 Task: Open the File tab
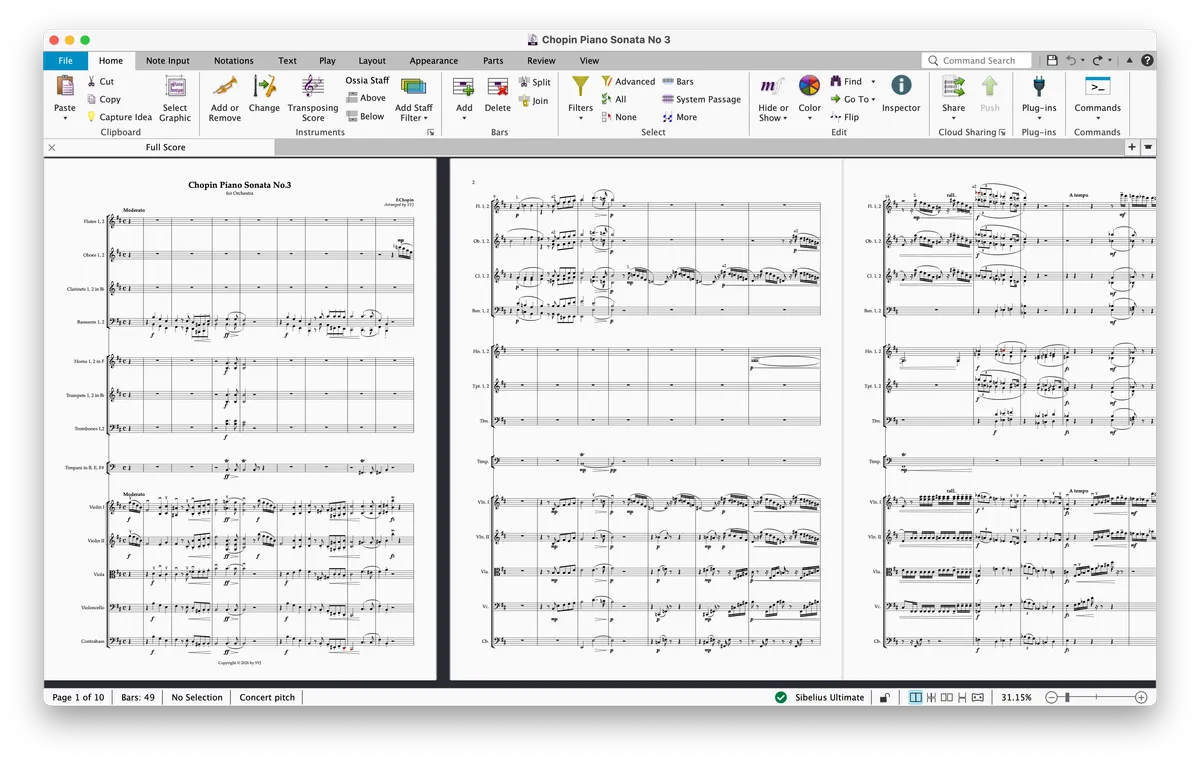pos(65,61)
